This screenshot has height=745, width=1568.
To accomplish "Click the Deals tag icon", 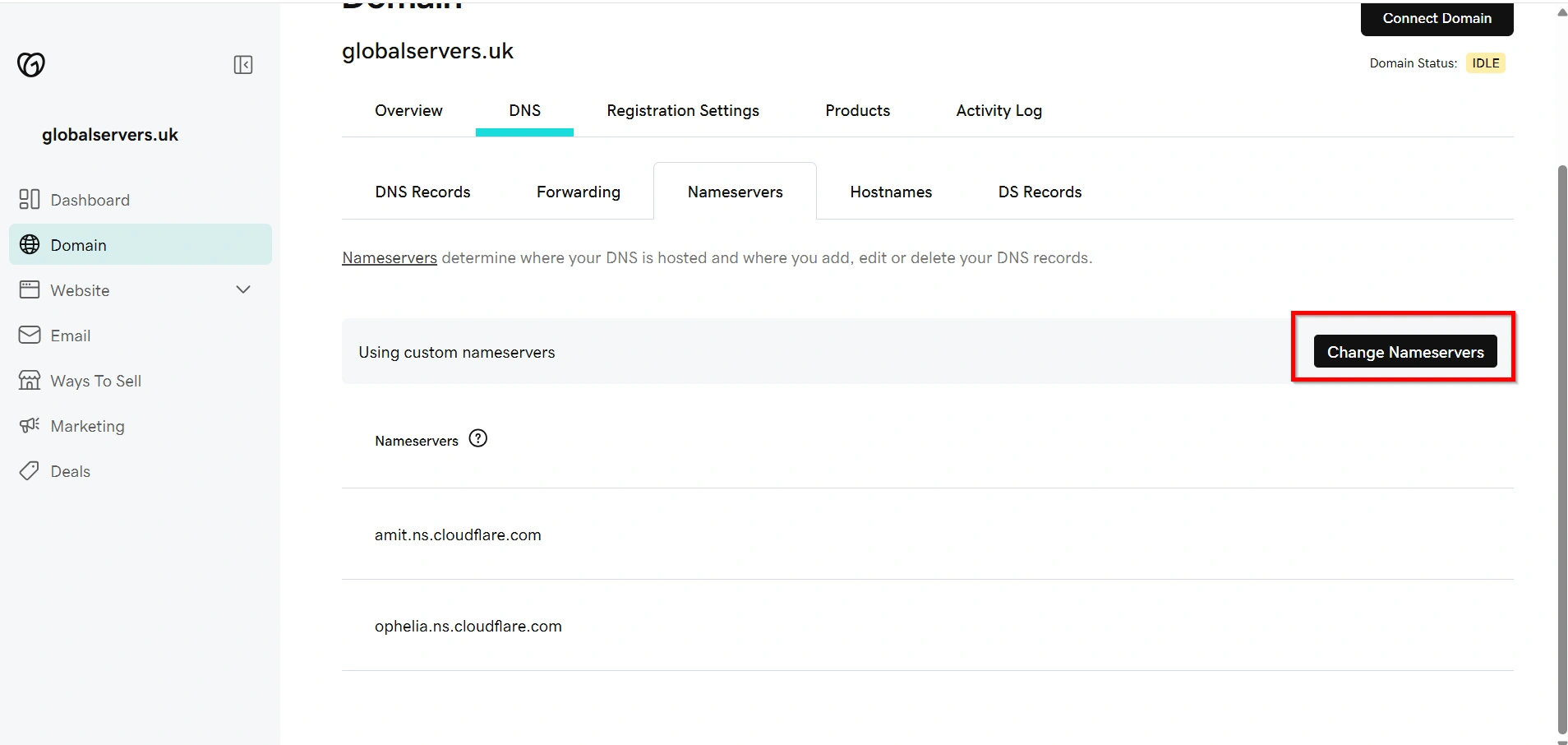I will 30,470.
